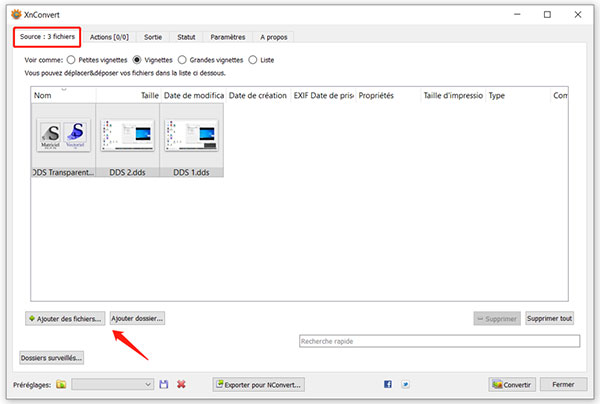
Task: Maximize the XnConvert window
Action: pyautogui.click(x=547, y=15)
